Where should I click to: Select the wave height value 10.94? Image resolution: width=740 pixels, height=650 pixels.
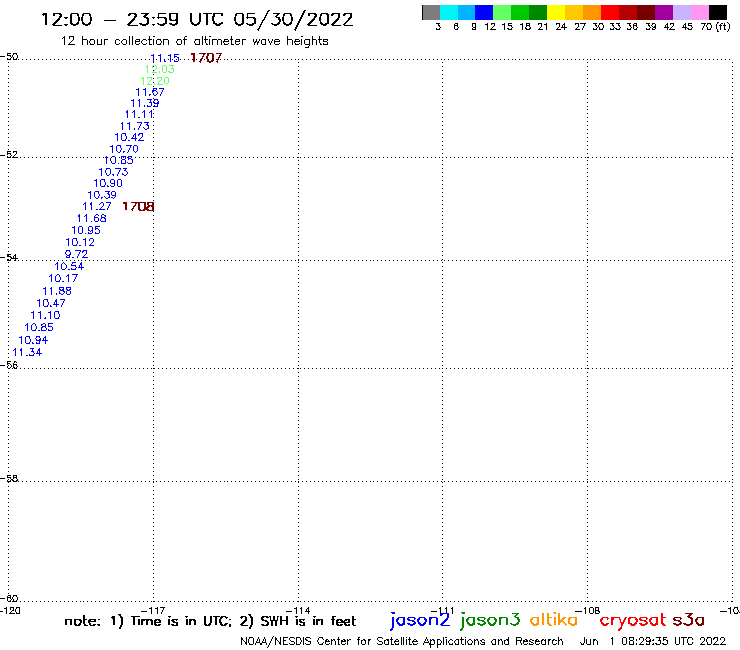[33, 340]
